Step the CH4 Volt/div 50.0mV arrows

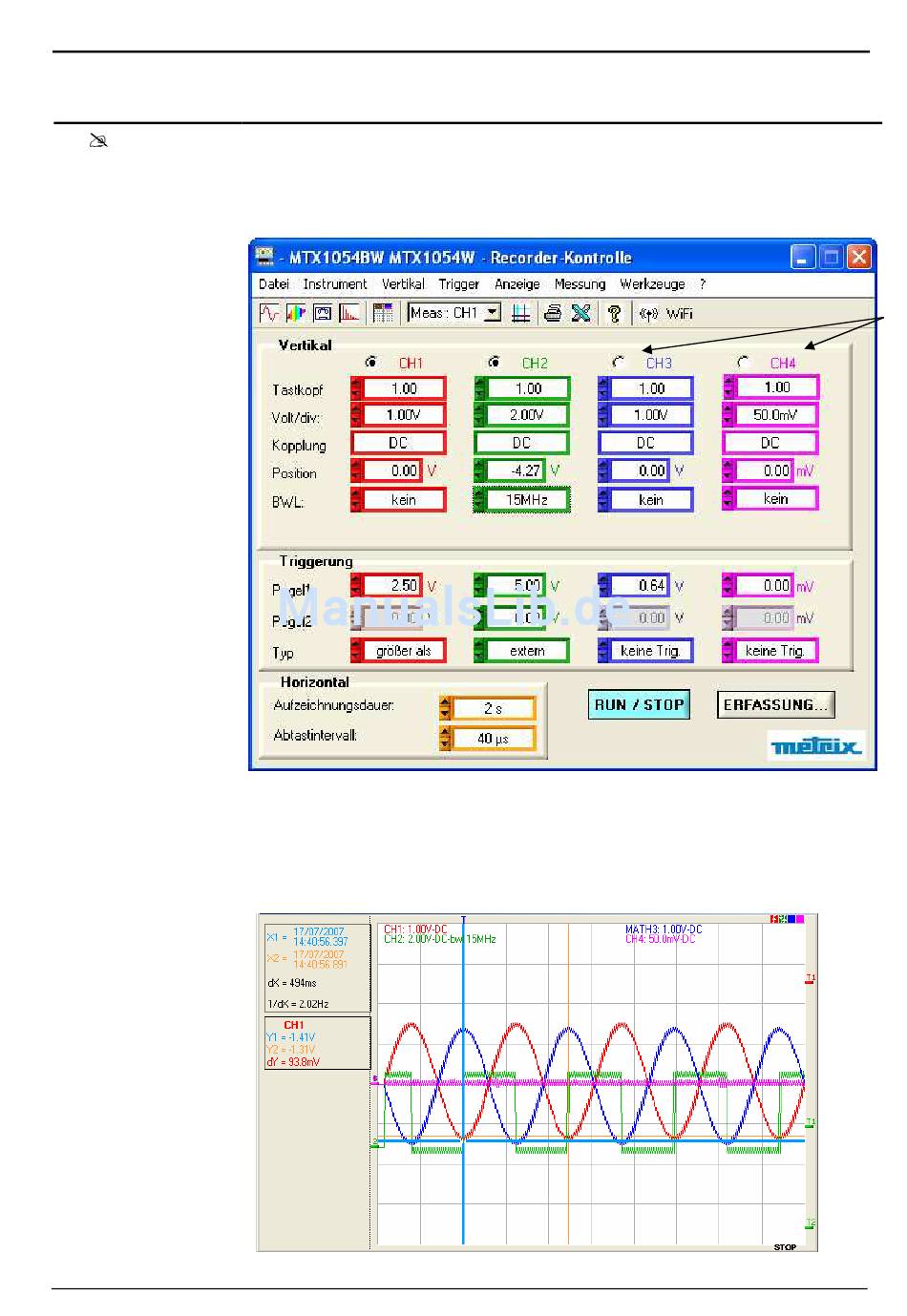click(729, 415)
